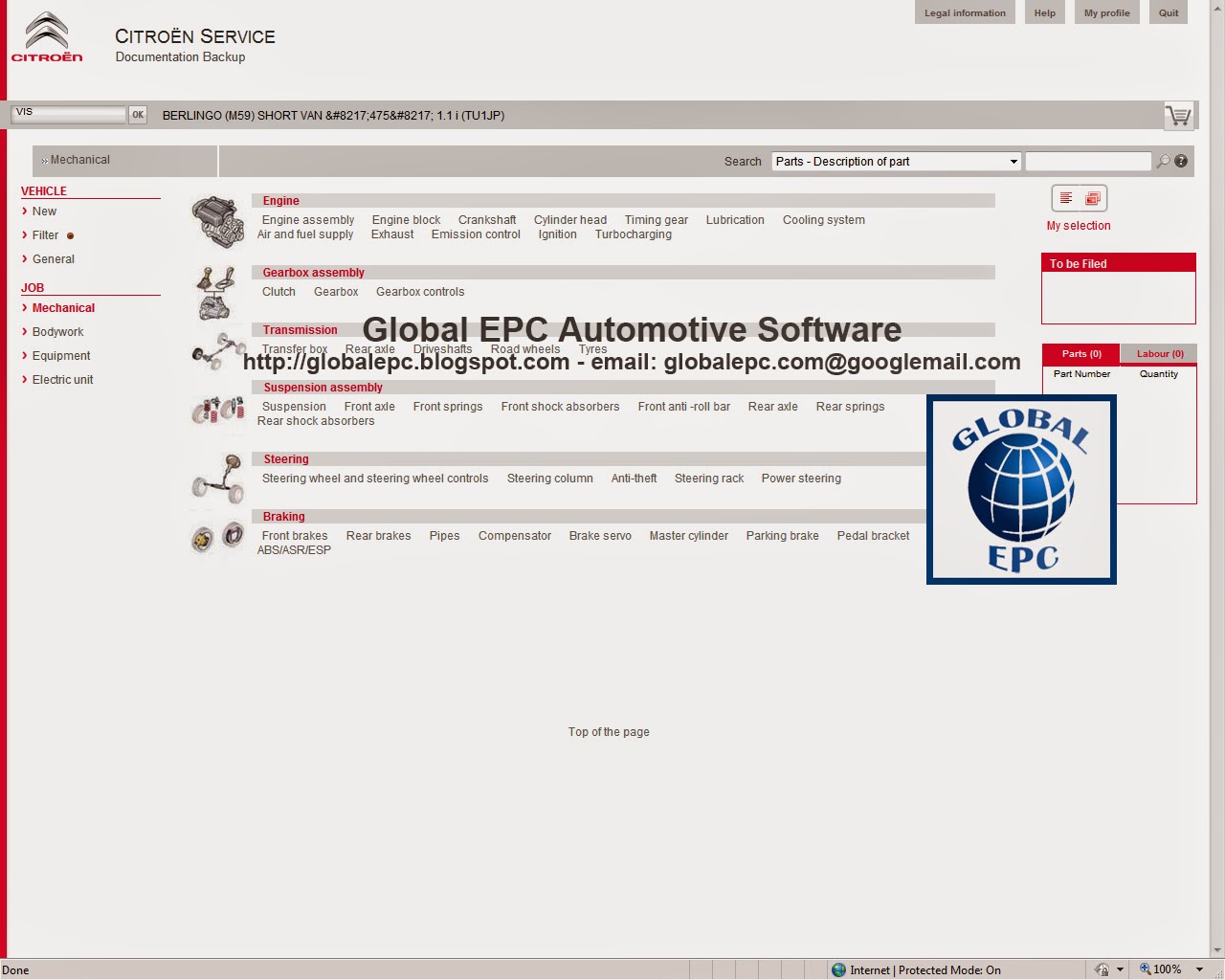Screen dimensions: 1225x980
Task: Open the Front shock absorbers link
Action: click(560, 407)
